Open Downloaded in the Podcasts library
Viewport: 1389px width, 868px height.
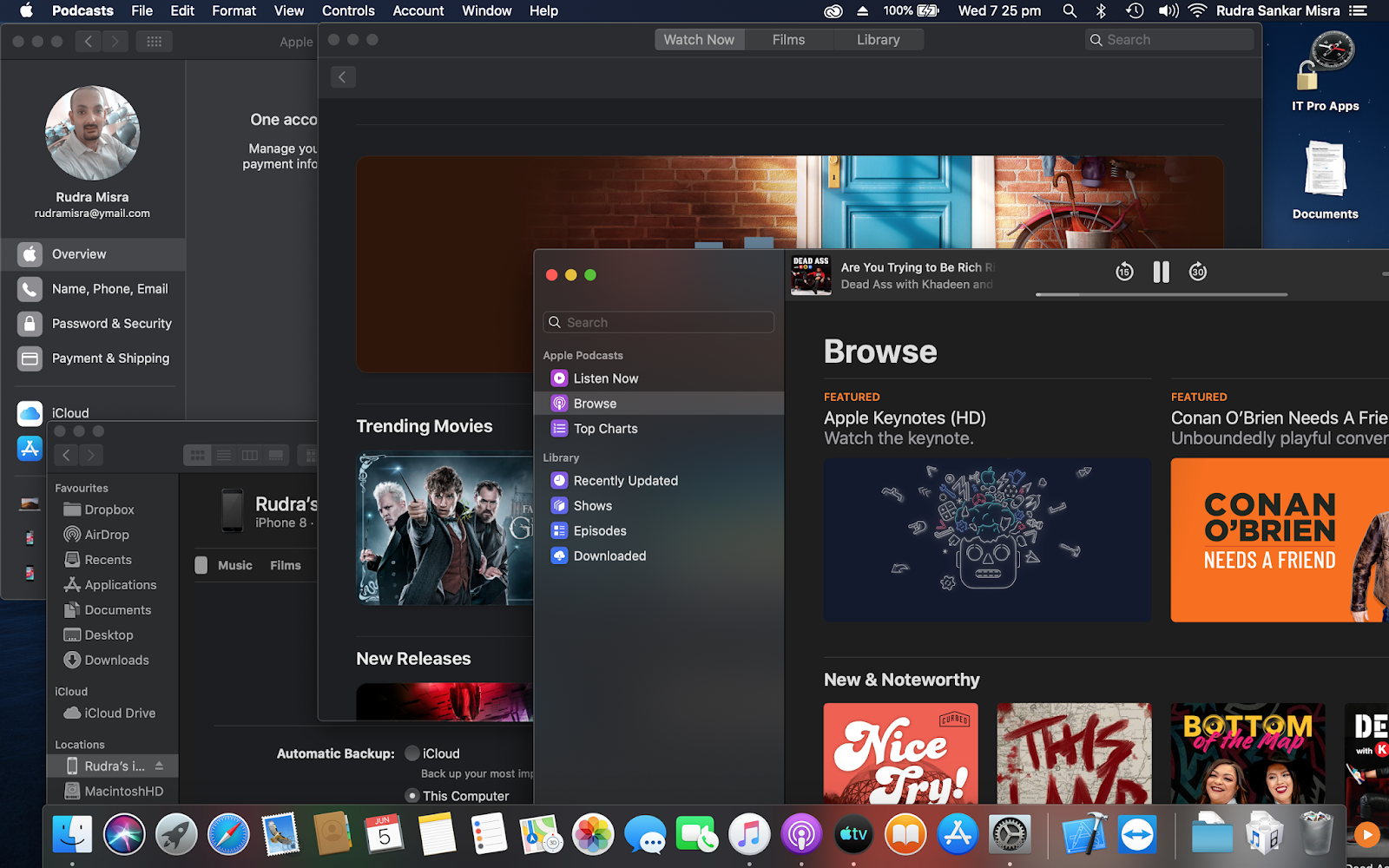pyautogui.click(x=659, y=556)
